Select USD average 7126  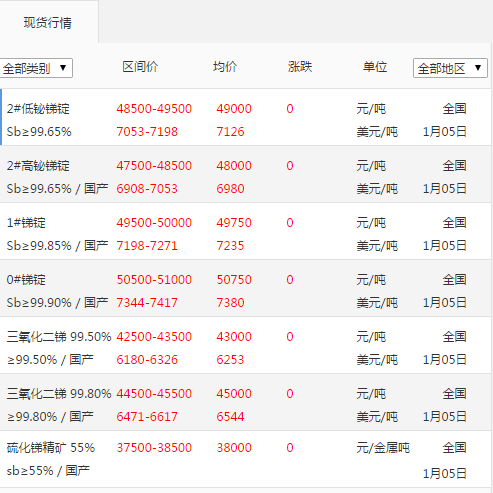230,132
